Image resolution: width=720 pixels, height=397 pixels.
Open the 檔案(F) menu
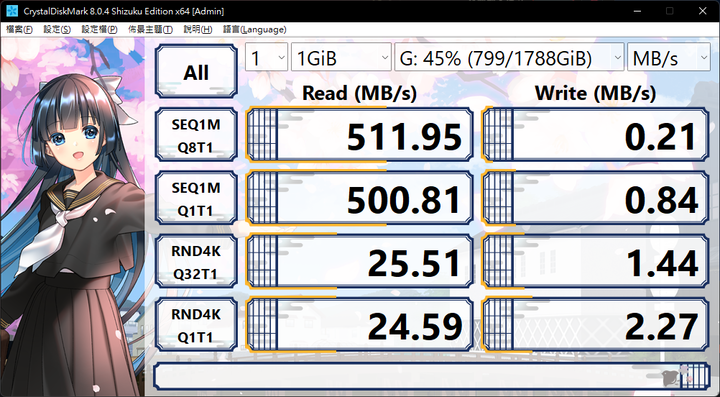coord(19,29)
